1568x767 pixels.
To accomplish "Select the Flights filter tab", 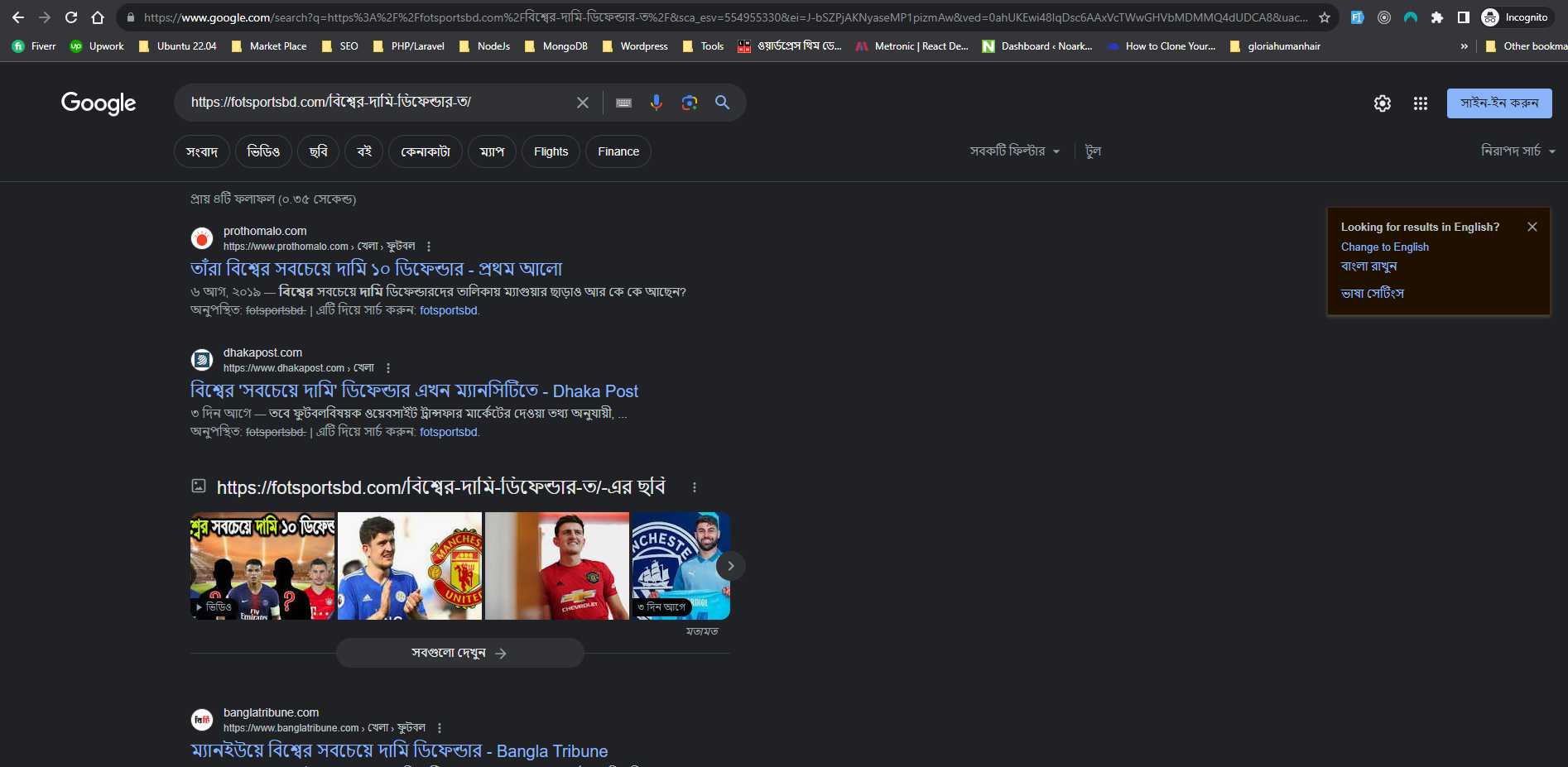I will click(551, 151).
